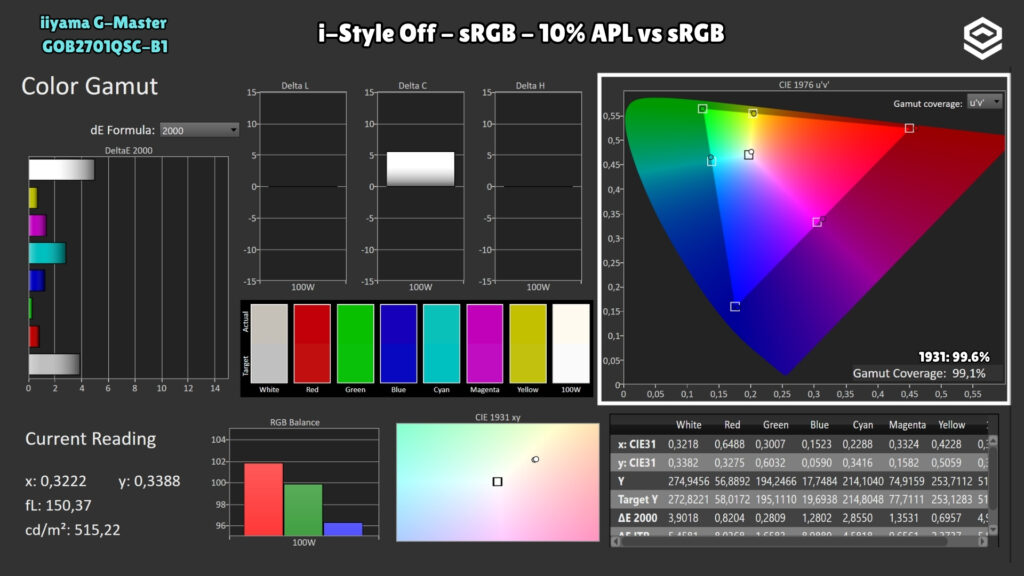The width and height of the screenshot is (1024, 576).
Task: Click the white bar in Delta C chart
Action: pyautogui.click(x=421, y=169)
